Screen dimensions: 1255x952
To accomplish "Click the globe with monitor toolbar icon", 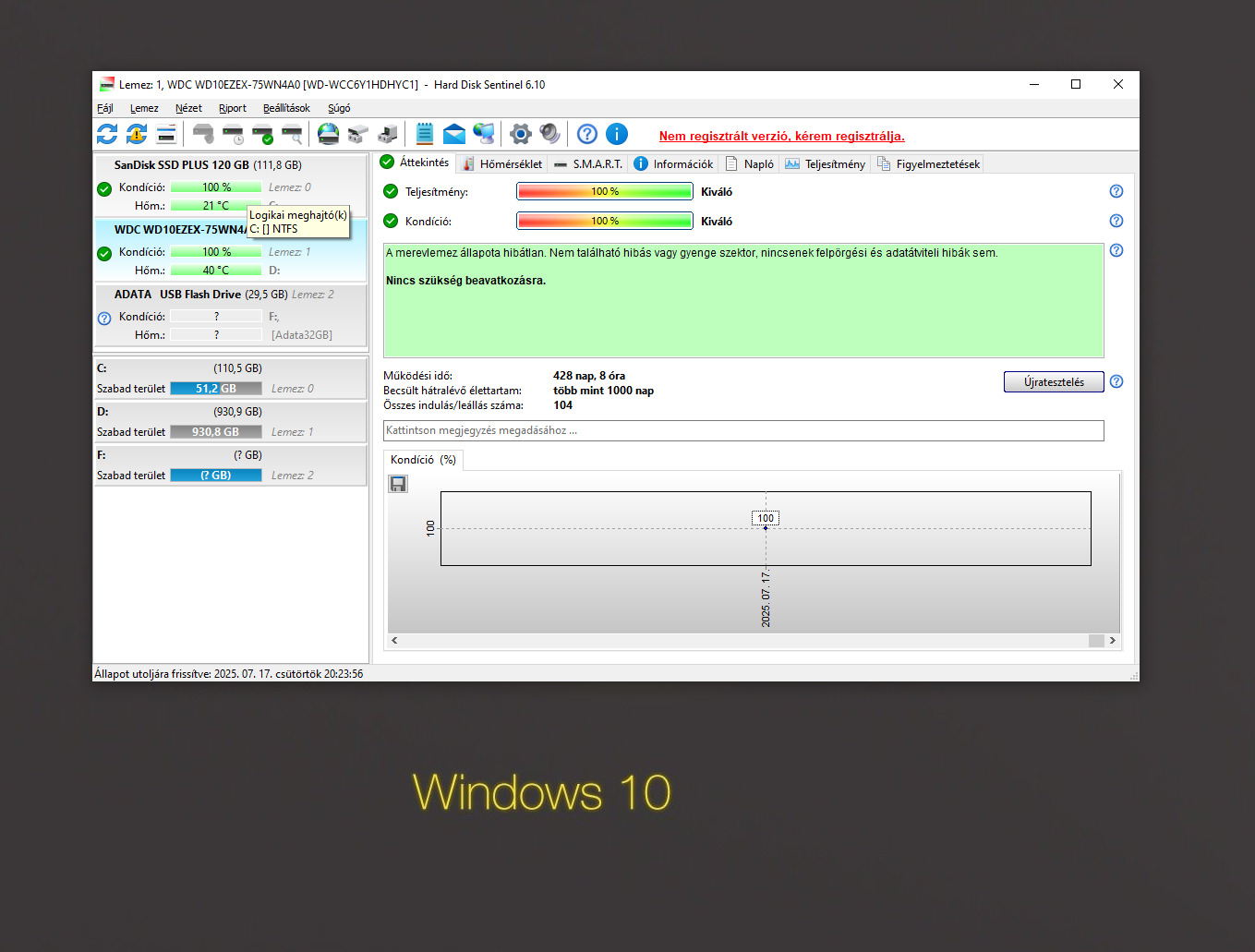I will (484, 134).
